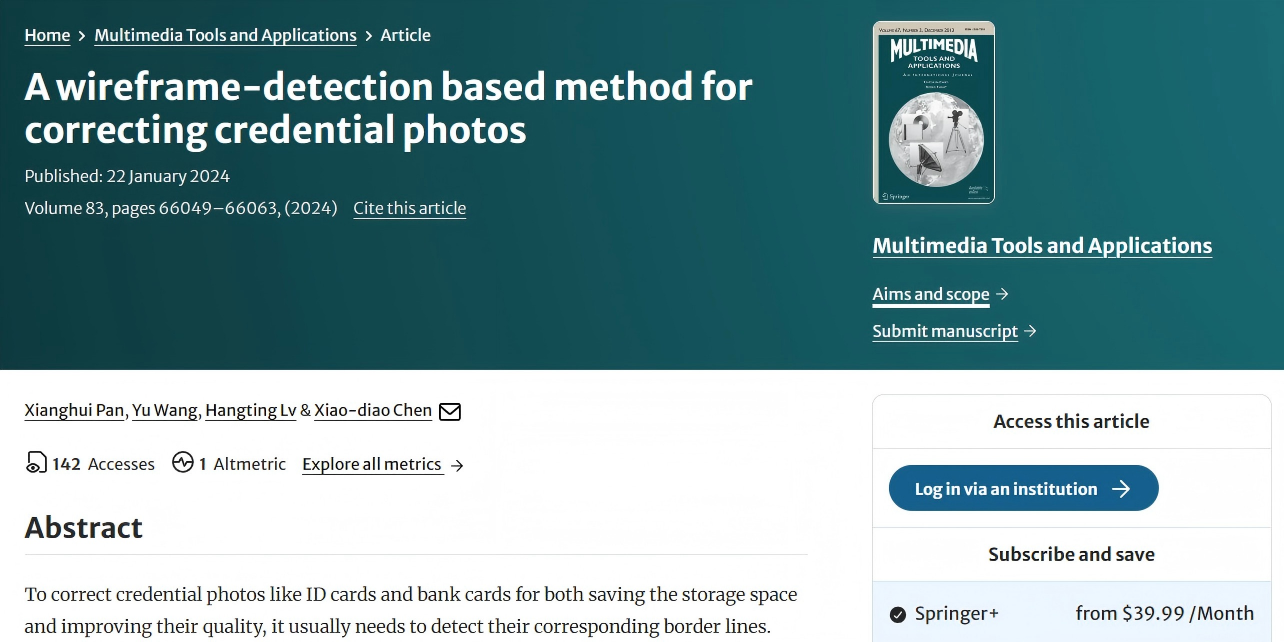Click Cite this article link
This screenshot has width=1284, height=642.
point(409,208)
